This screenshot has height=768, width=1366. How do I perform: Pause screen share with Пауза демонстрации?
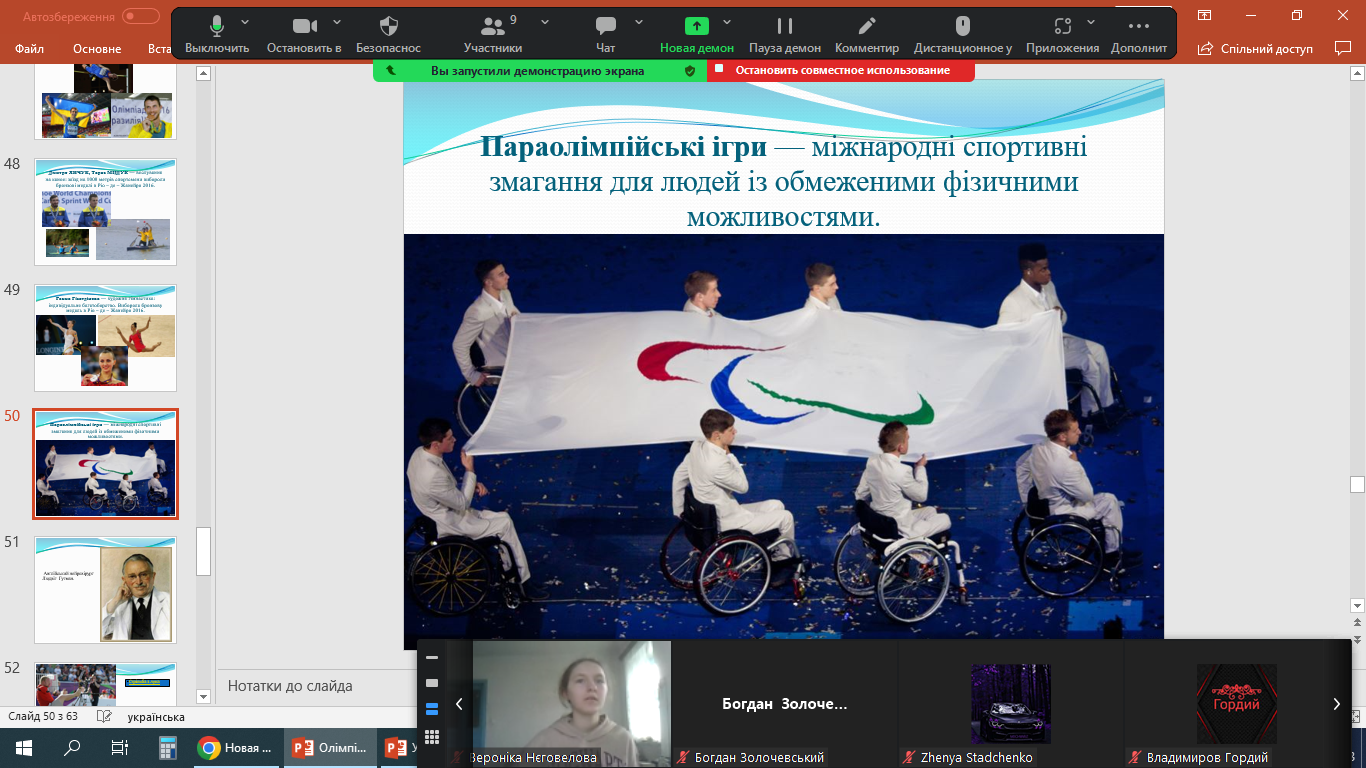coord(785,33)
